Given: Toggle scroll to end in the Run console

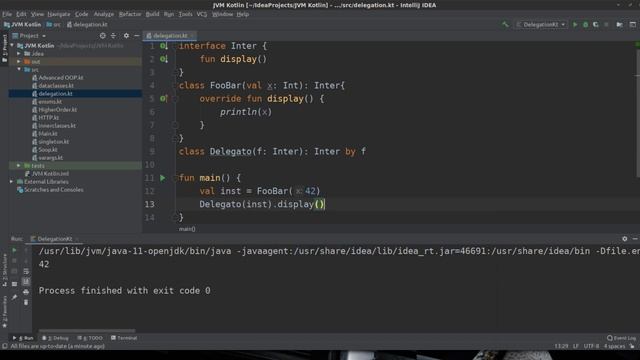Looking at the screenshot, I should pos(26,282).
